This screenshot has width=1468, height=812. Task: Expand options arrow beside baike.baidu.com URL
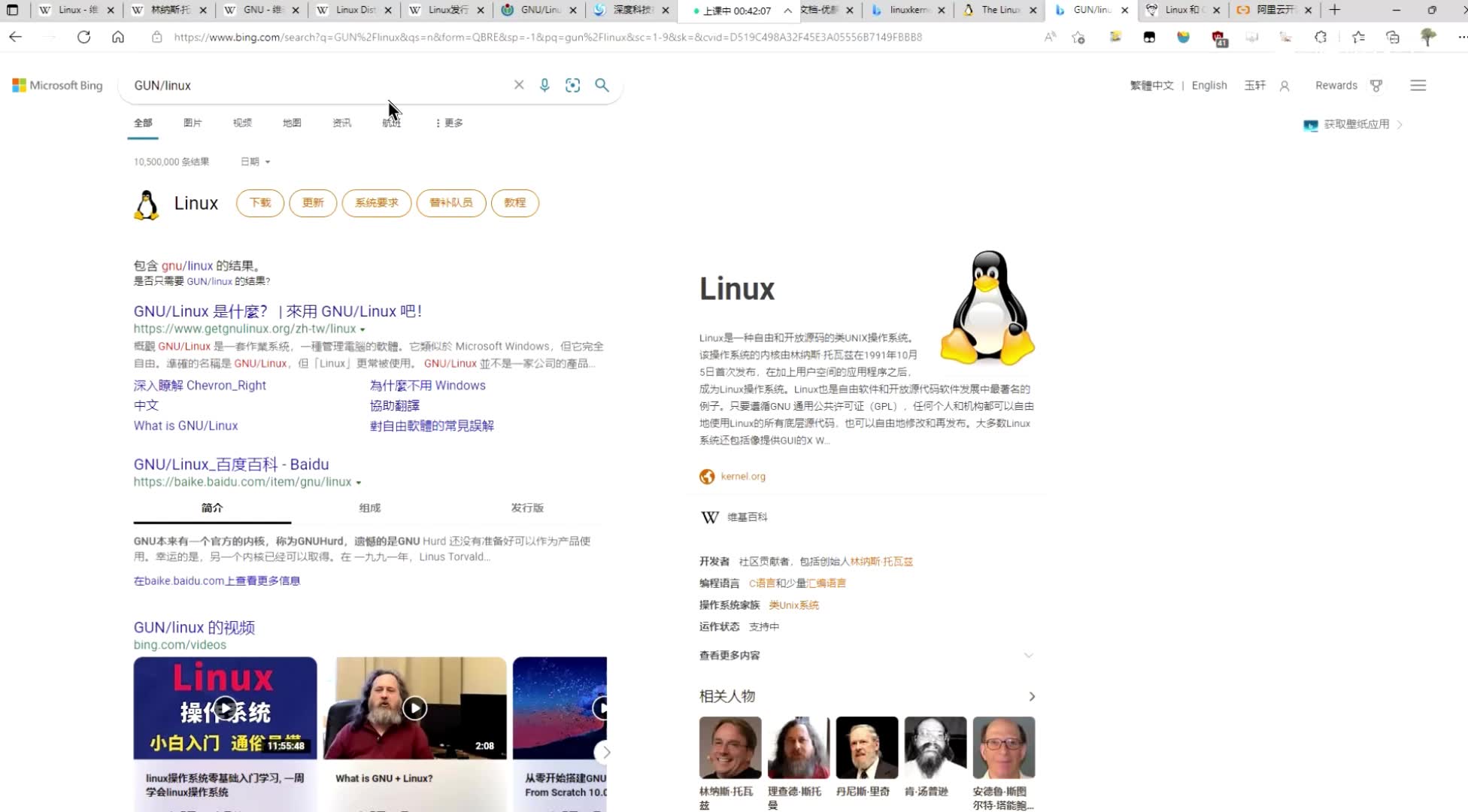point(358,483)
